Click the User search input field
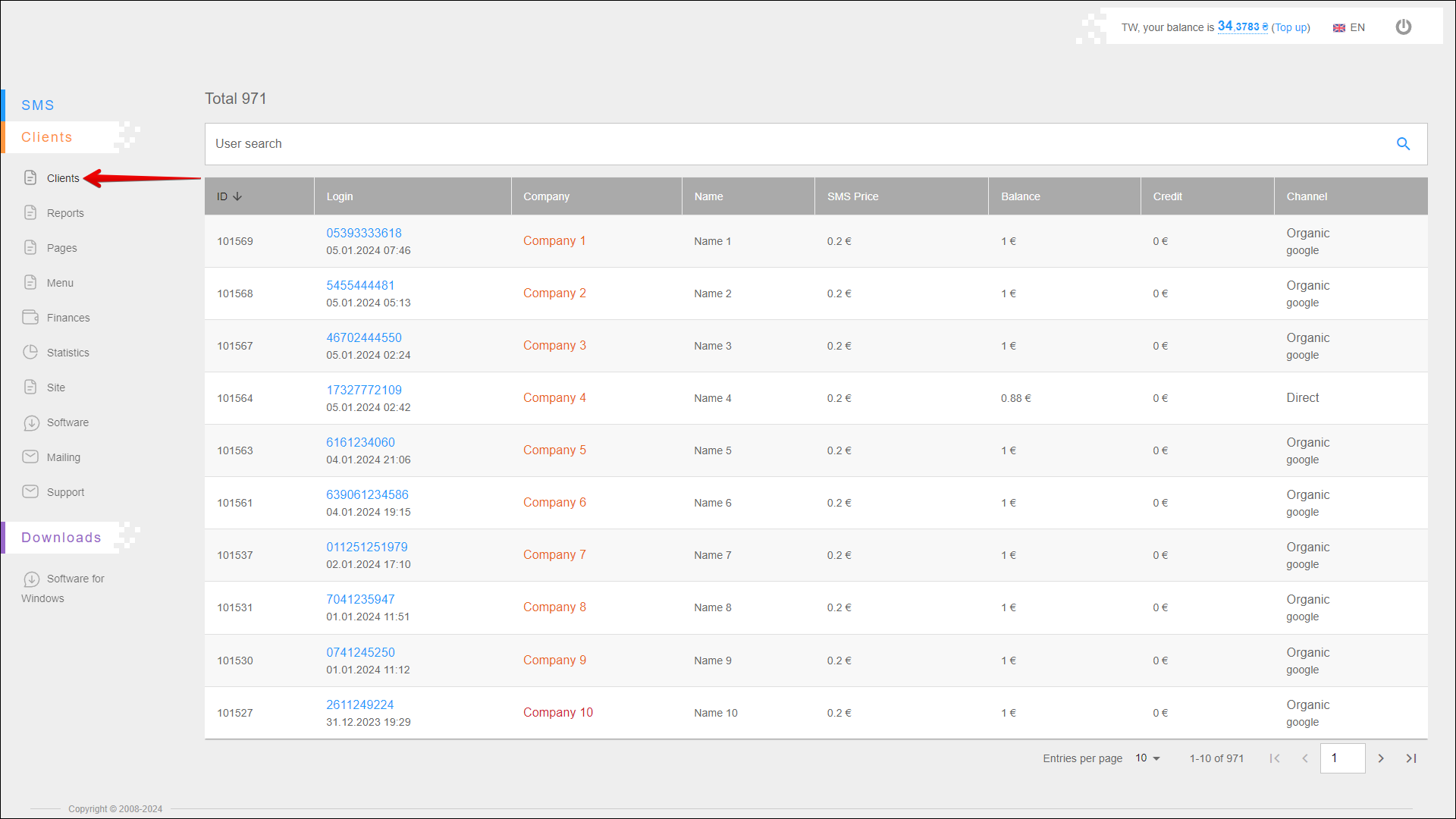This screenshot has height=819, width=1456. click(x=796, y=144)
